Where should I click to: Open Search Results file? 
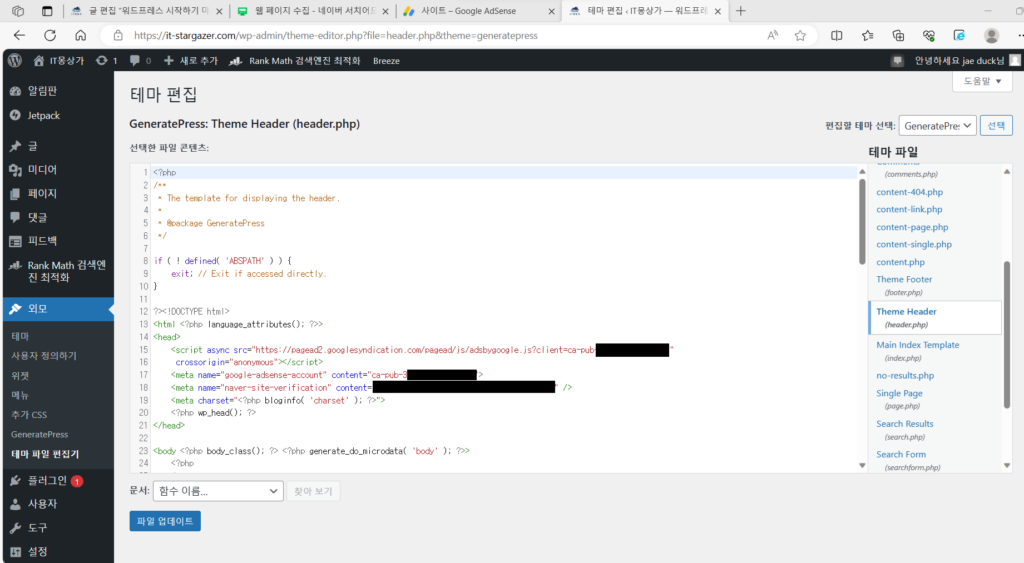click(x=904, y=430)
